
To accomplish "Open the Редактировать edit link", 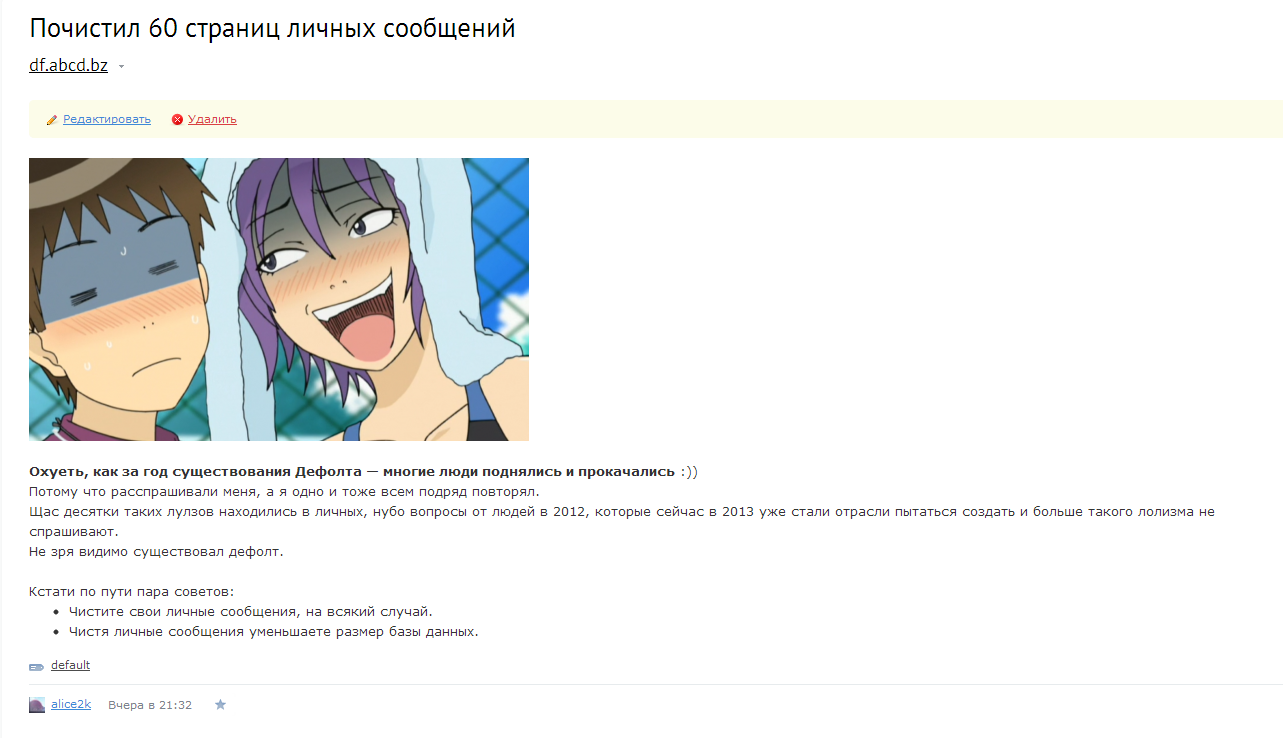I will 107,119.
